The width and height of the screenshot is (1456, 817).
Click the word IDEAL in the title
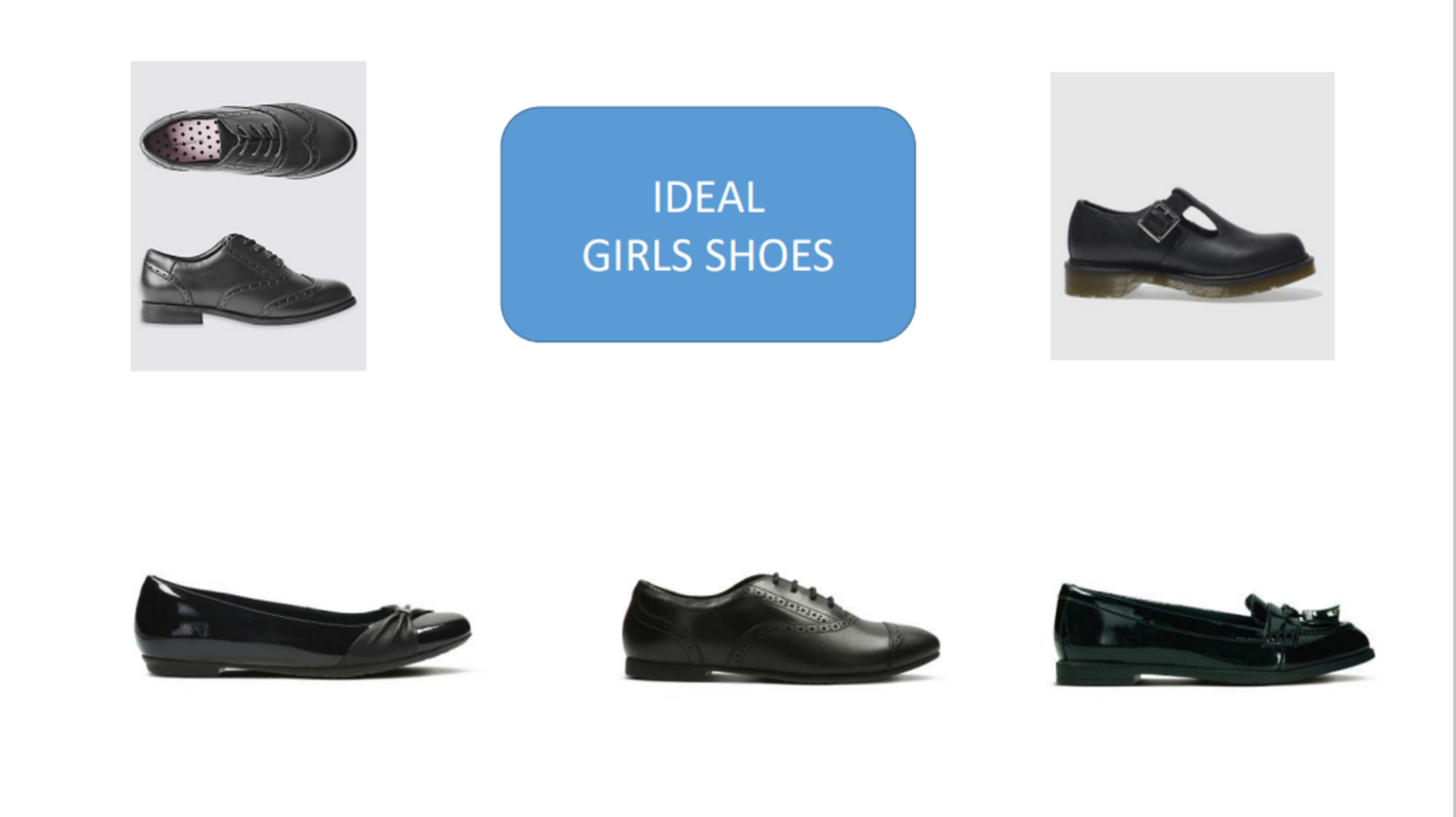pyautogui.click(x=708, y=198)
